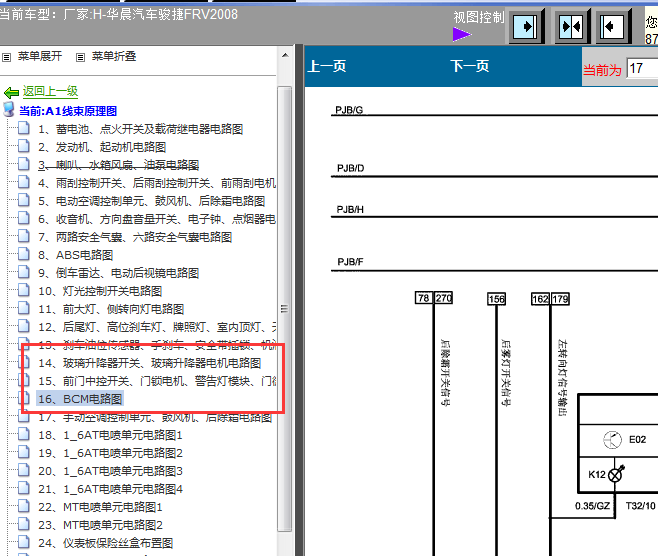Open 23、MT电喷单元电路图2

pyautogui.click(x=100, y=525)
